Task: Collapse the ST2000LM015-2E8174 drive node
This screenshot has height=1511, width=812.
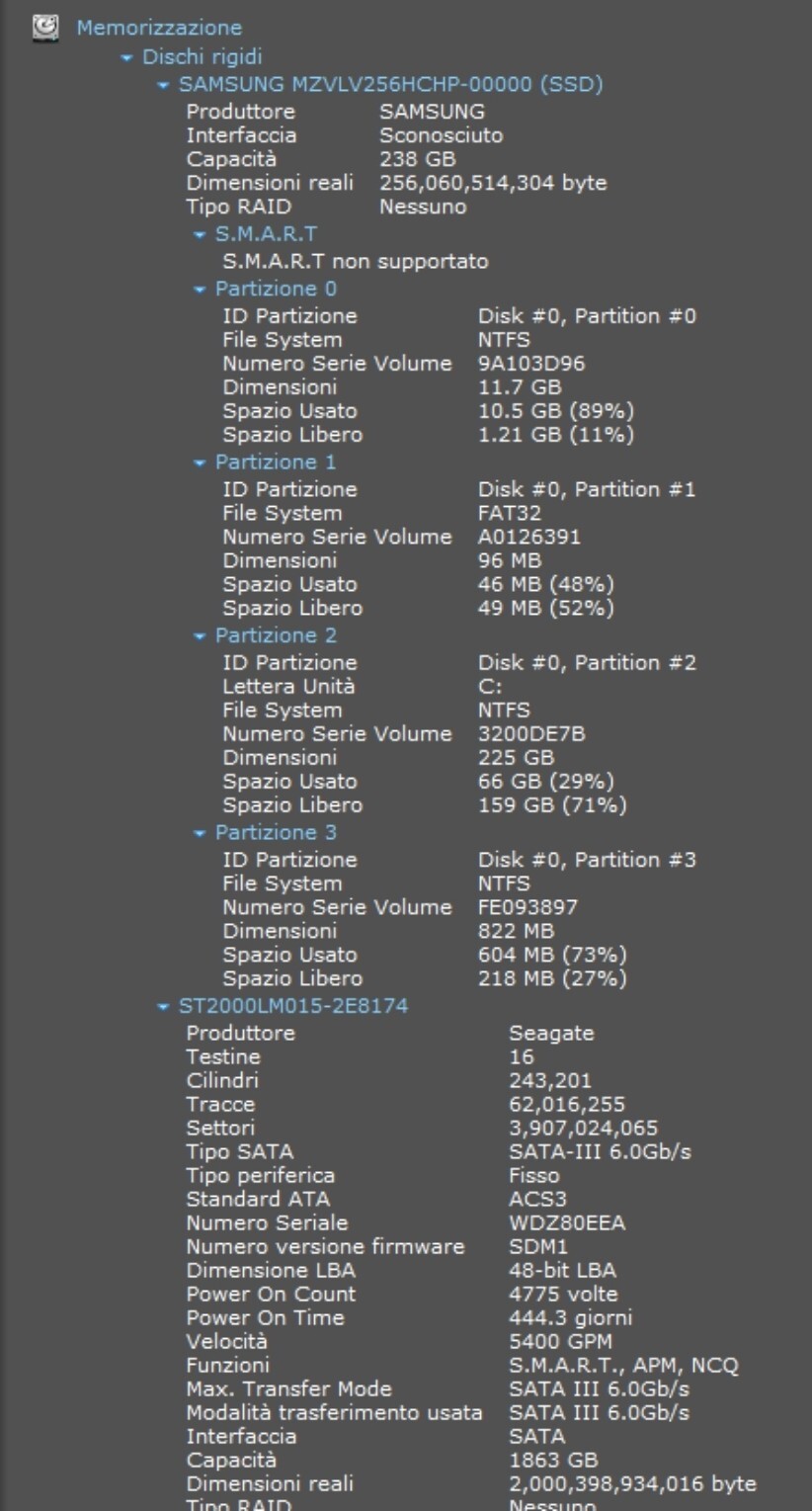Action: [163, 1007]
